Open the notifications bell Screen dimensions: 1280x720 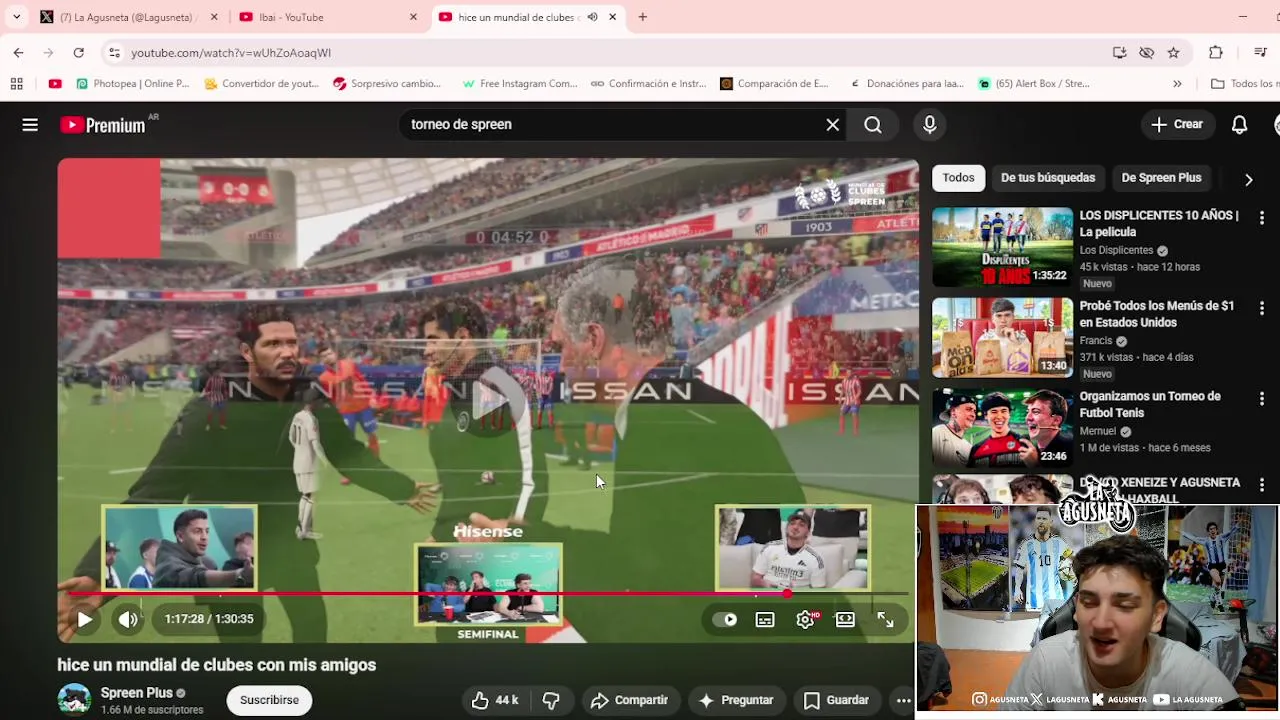(1239, 125)
